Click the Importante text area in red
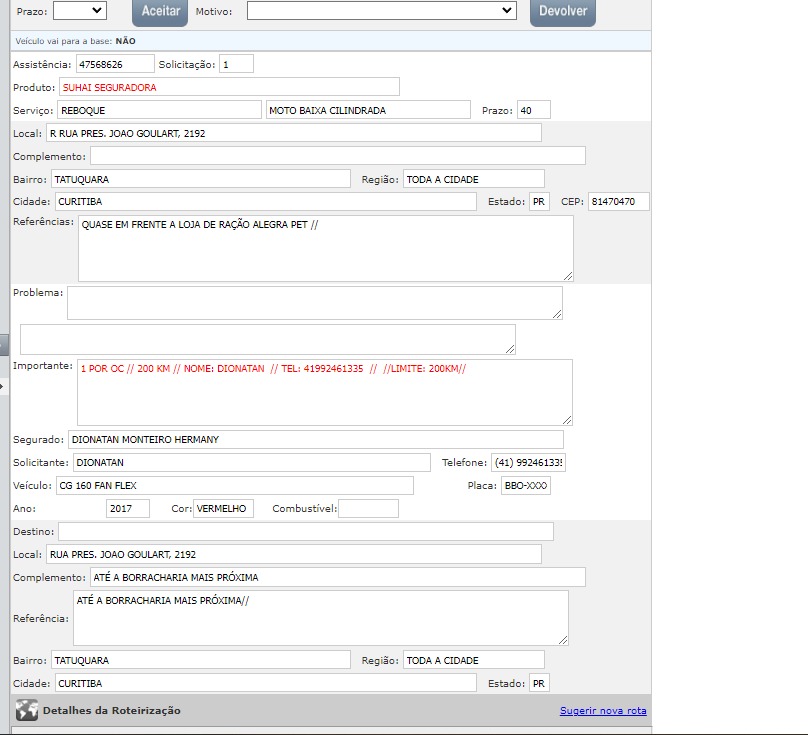This screenshot has width=808, height=735. point(325,392)
